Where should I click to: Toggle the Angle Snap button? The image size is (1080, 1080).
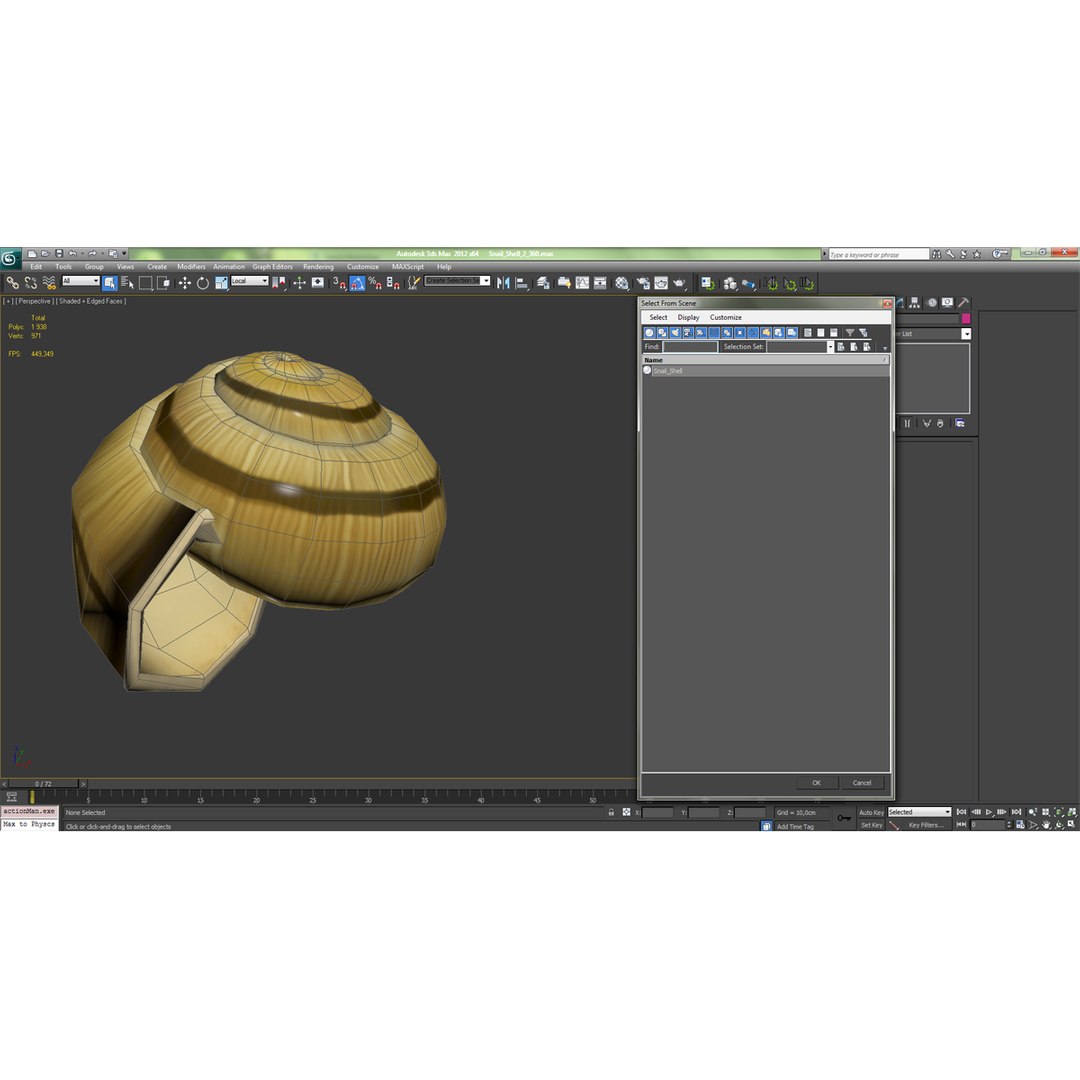pos(357,282)
